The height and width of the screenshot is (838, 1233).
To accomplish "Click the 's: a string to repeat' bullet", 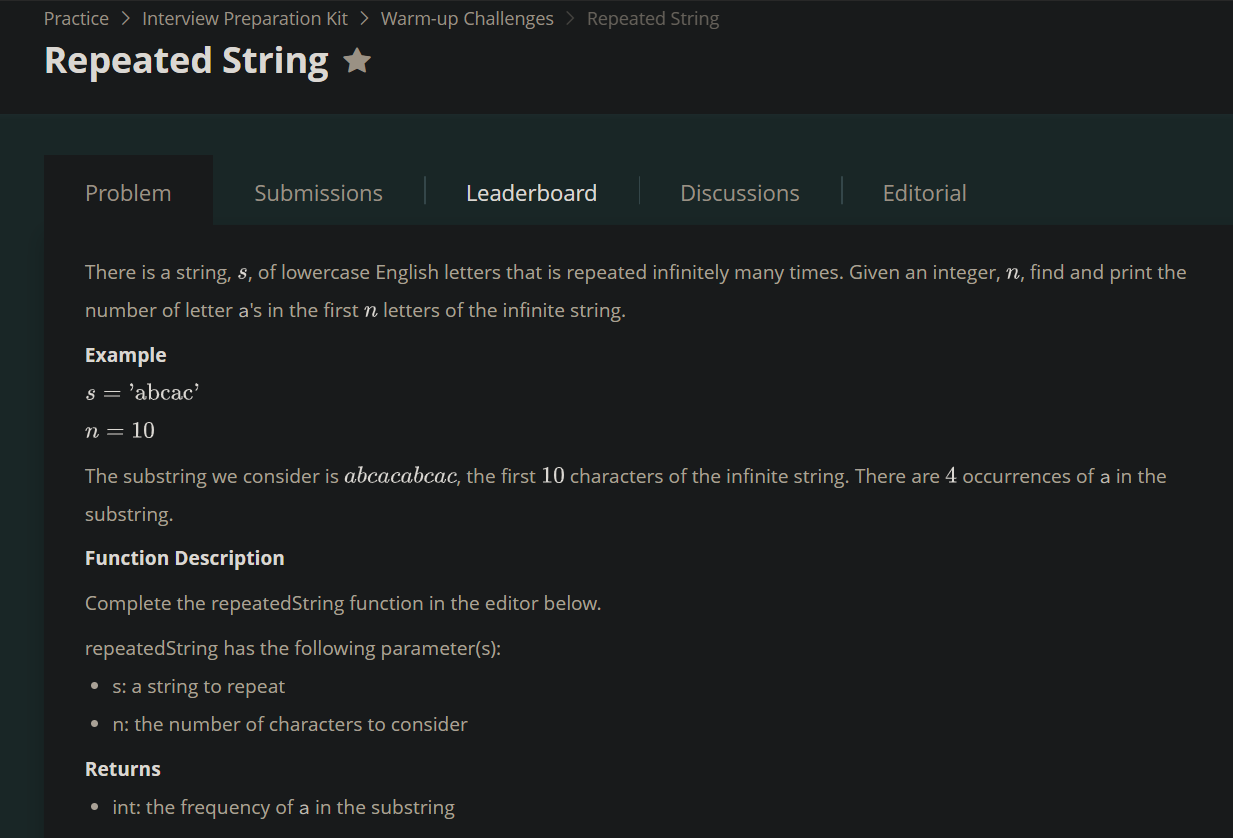I will (x=199, y=687).
